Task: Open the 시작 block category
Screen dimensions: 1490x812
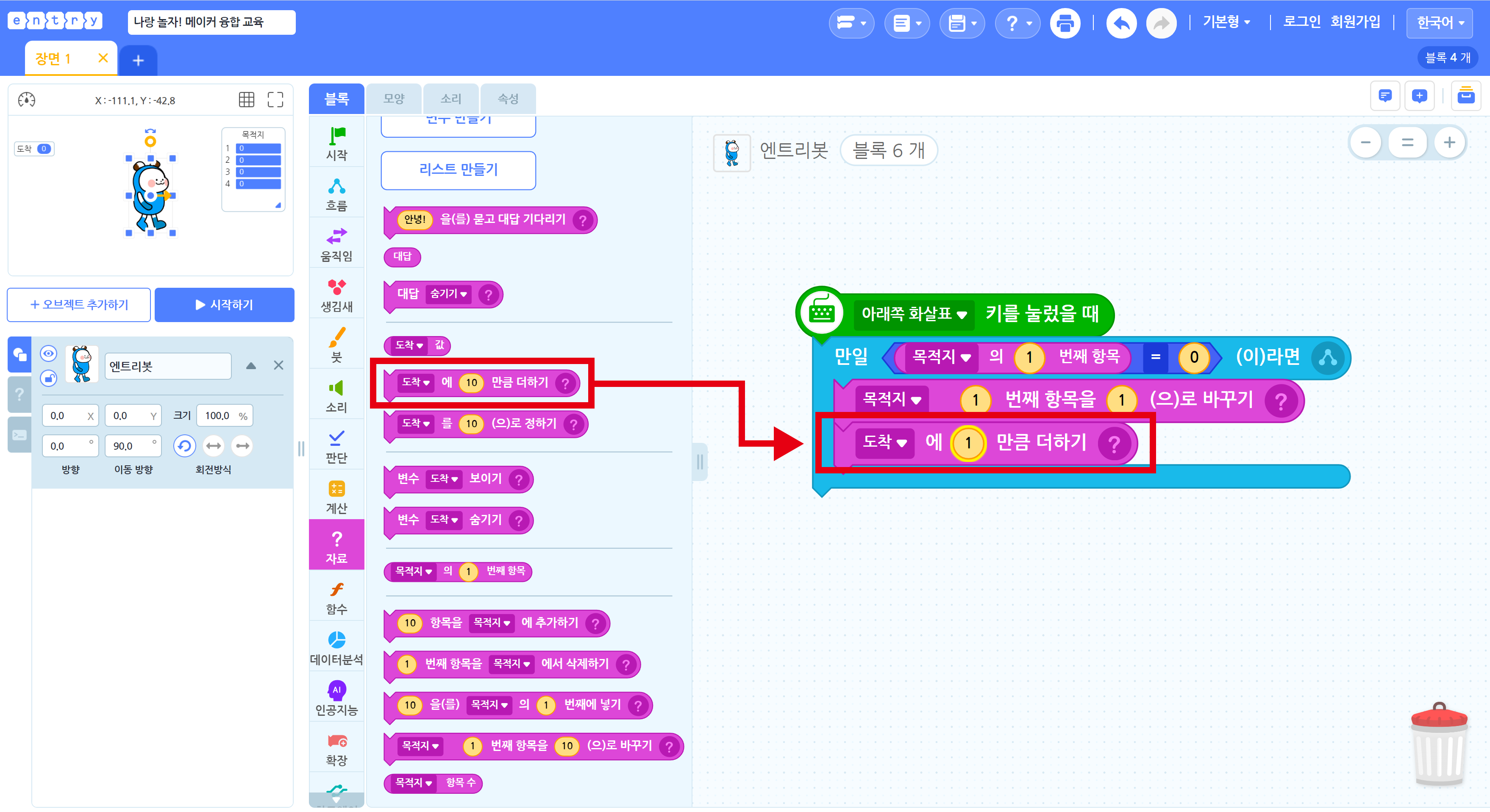Action: point(336,143)
